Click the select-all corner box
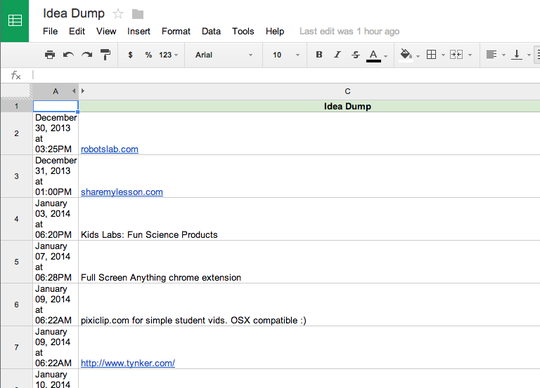The image size is (540, 388). [x=16, y=91]
